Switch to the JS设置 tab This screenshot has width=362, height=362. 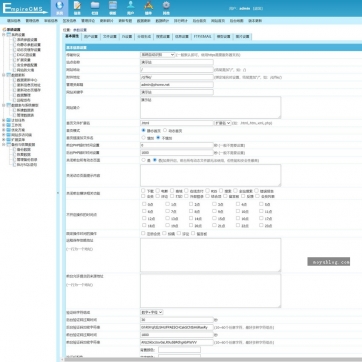127,37
